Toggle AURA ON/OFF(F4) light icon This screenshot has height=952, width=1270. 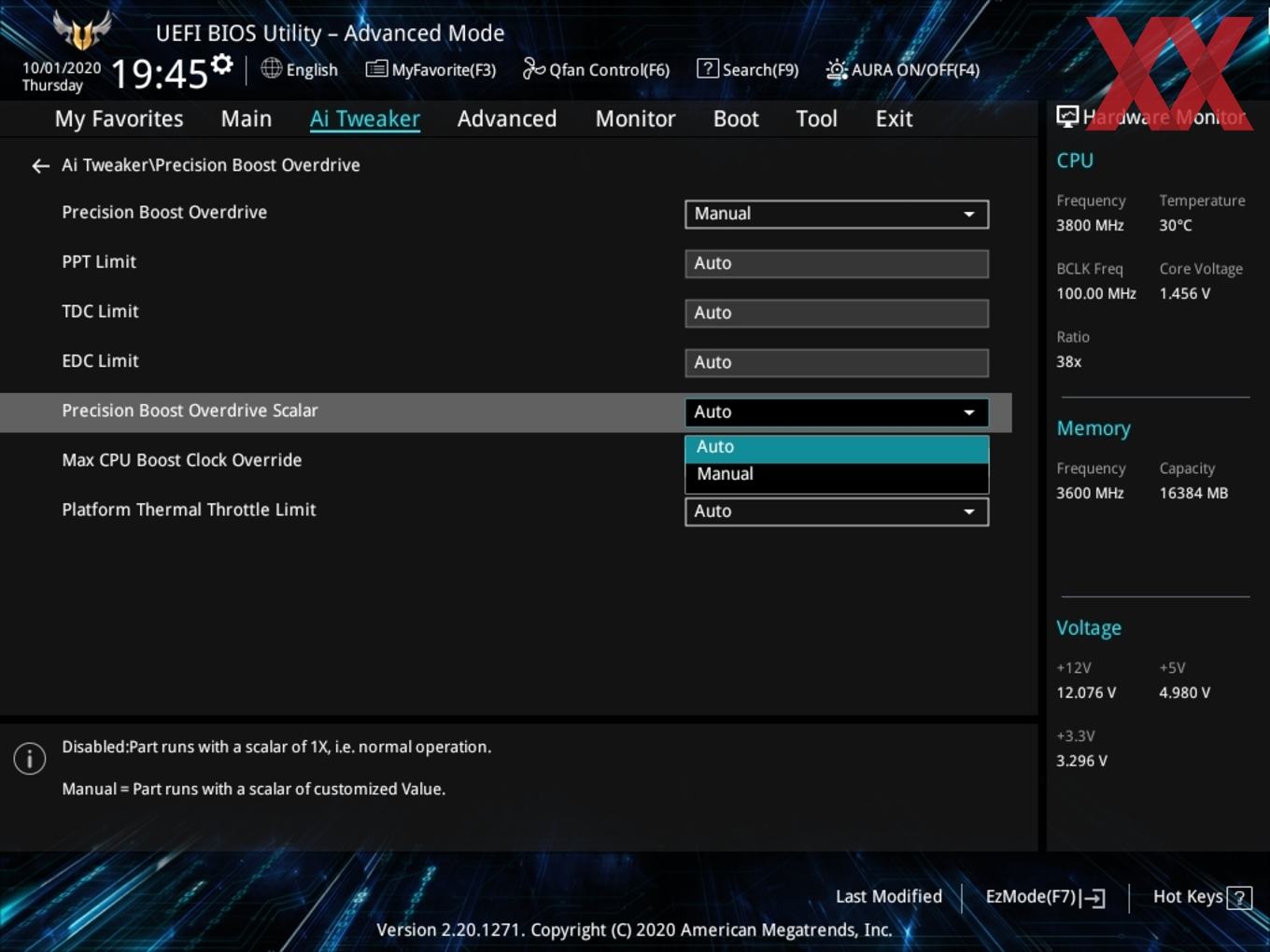837,69
